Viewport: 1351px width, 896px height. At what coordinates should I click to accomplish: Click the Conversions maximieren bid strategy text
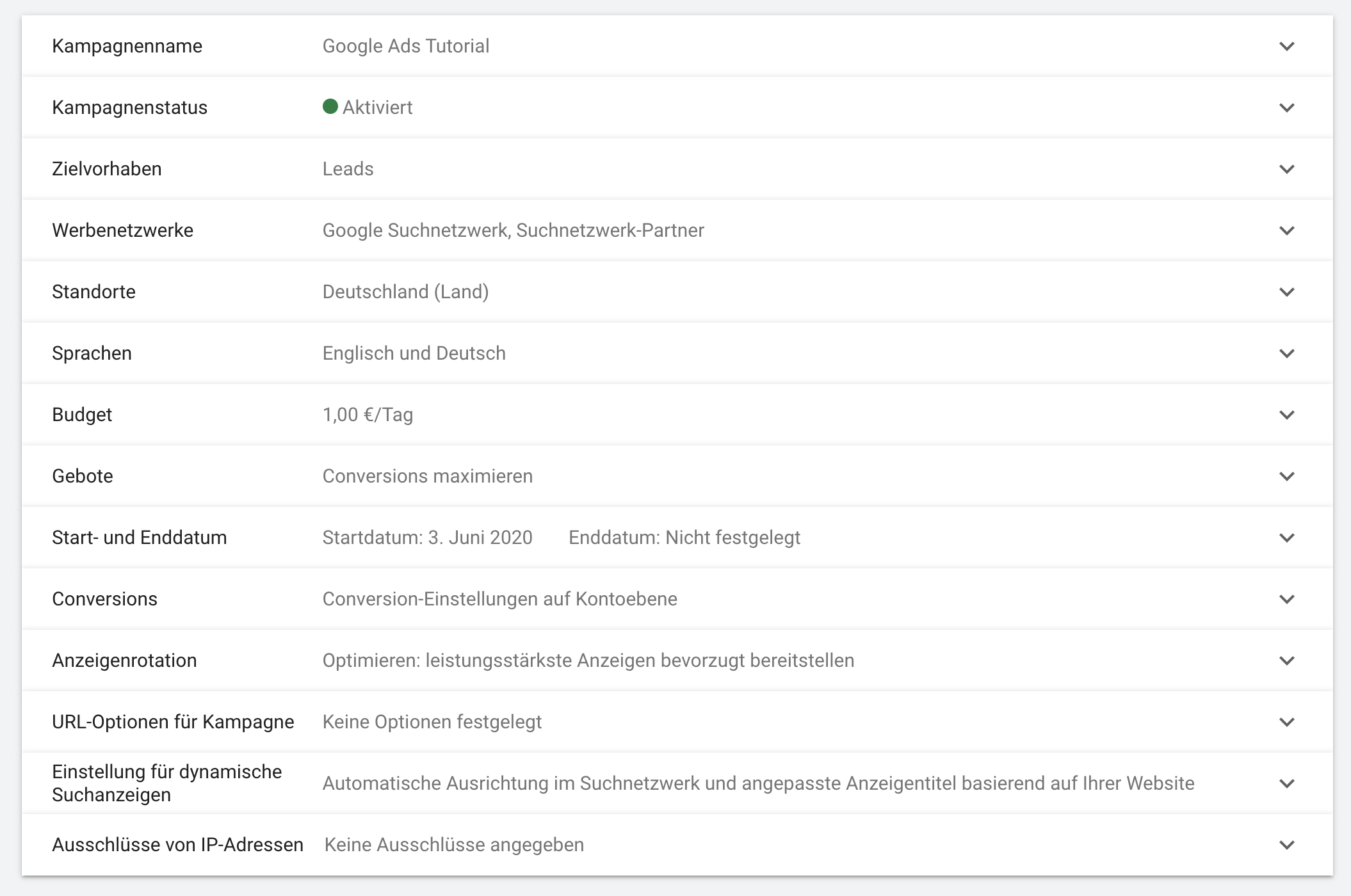[x=427, y=476]
